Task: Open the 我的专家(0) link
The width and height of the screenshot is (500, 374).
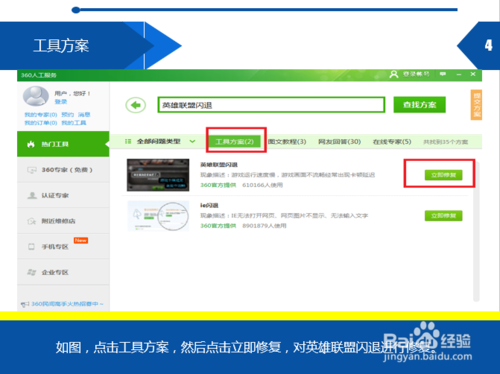Action: click(41, 115)
